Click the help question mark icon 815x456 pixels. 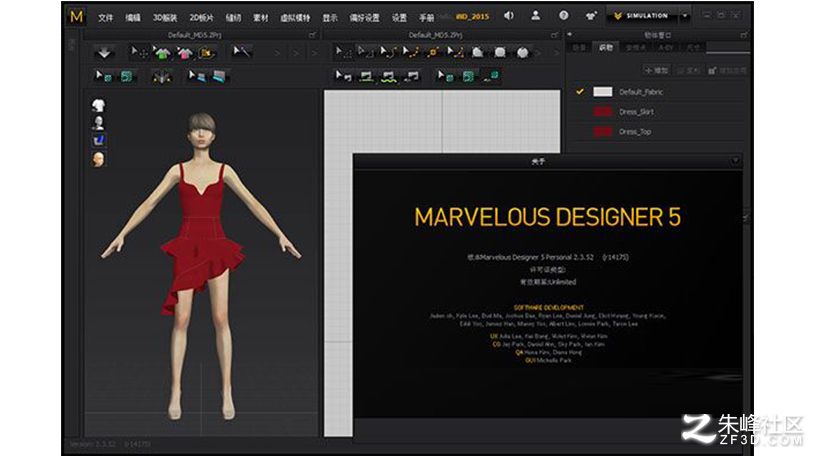[x=563, y=16]
